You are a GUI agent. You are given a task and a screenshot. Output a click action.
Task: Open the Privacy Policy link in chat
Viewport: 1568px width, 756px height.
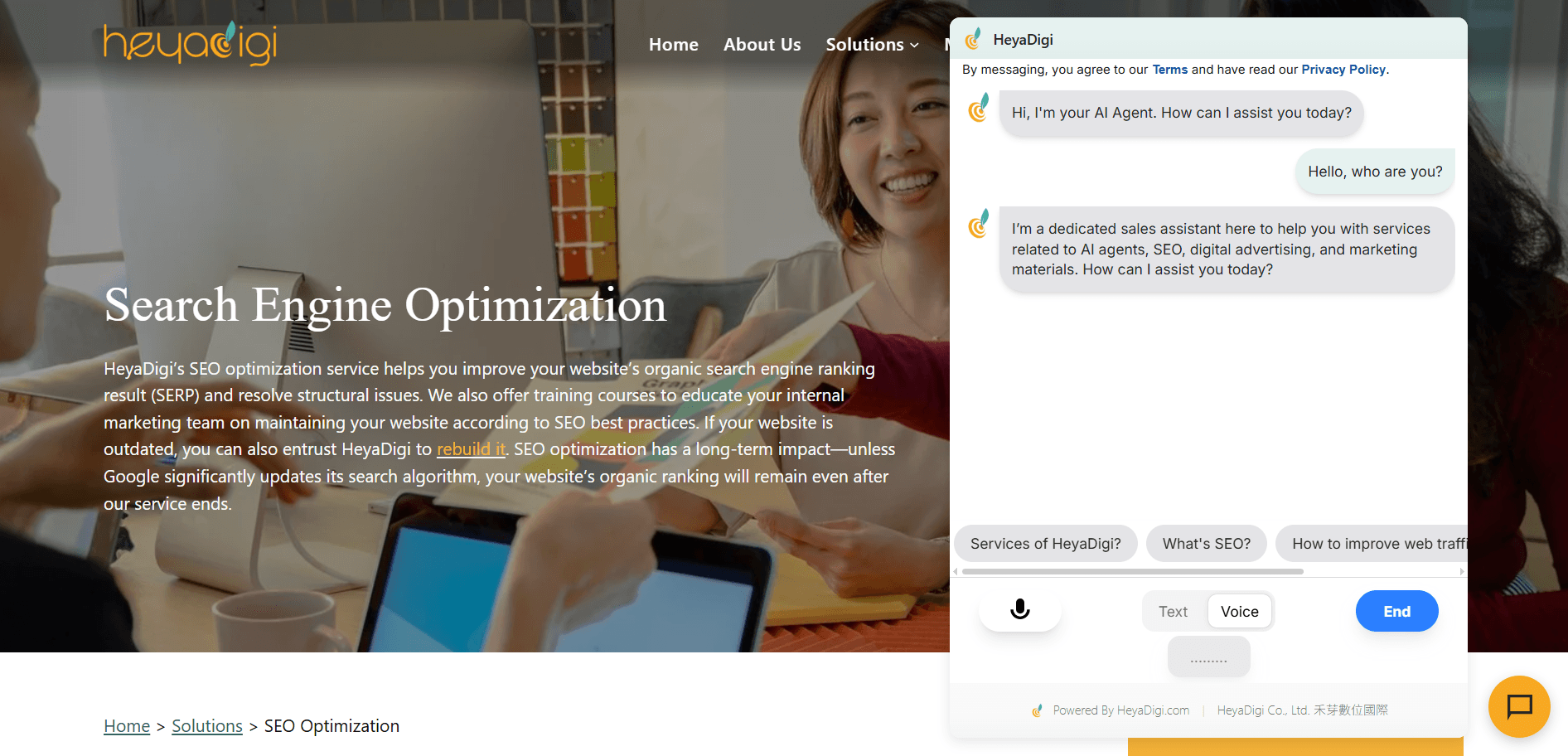click(x=1343, y=70)
